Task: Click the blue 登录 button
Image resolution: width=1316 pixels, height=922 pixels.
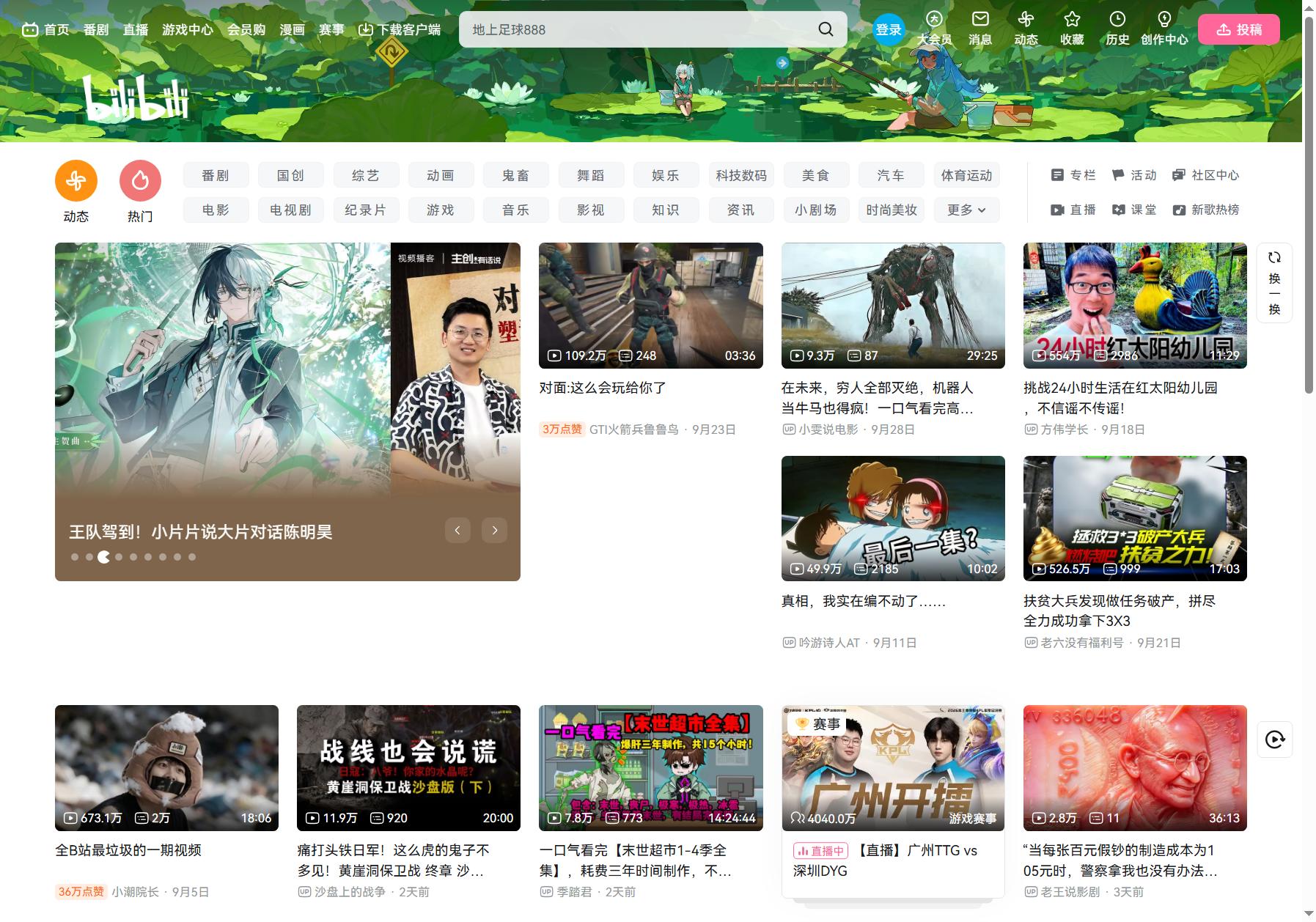Action: click(x=889, y=29)
